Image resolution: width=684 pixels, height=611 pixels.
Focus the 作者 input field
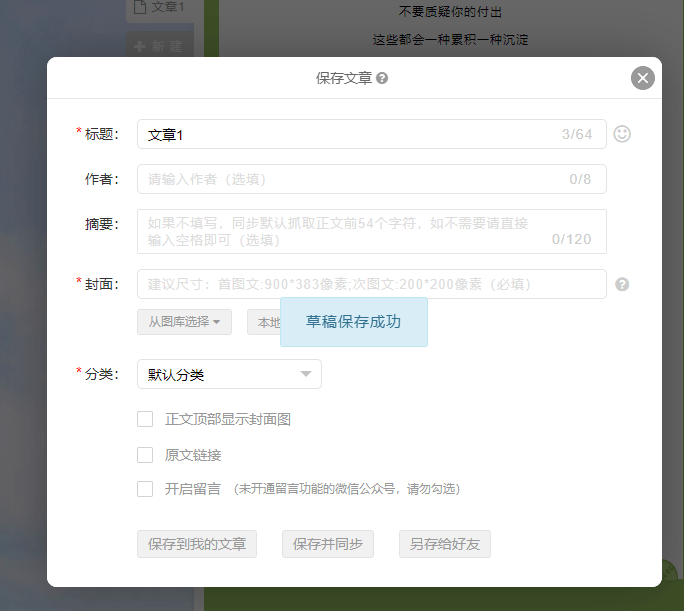372,179
